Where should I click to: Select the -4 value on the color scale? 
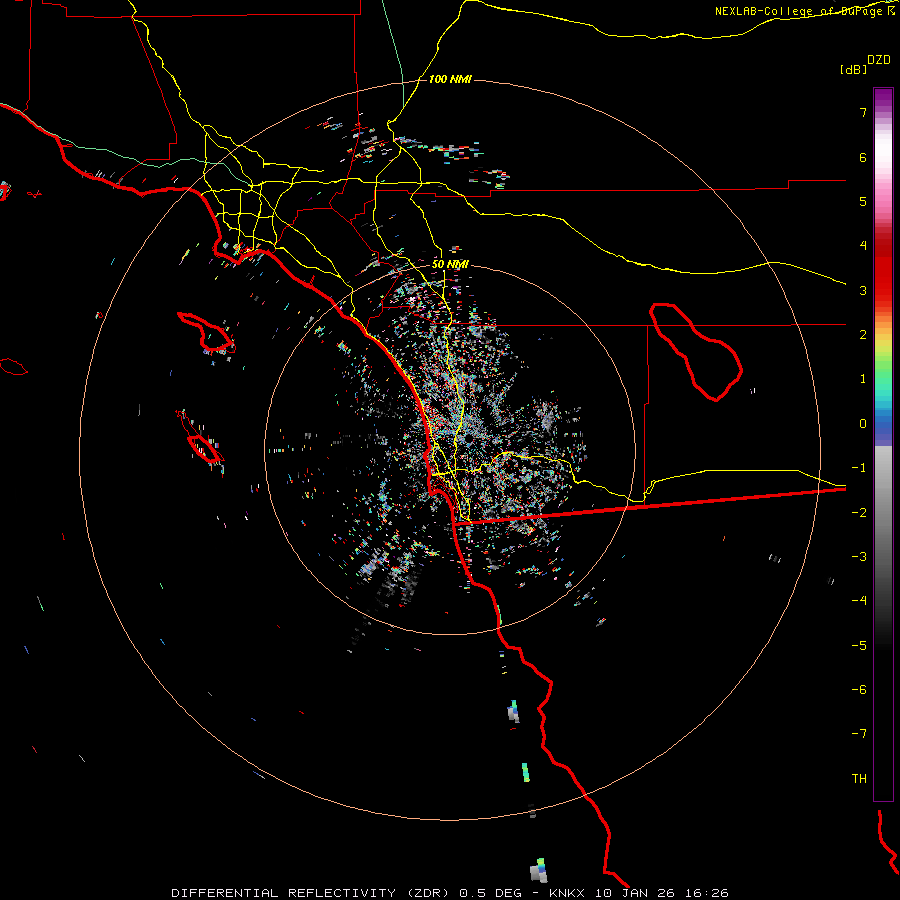pyautogui.click(x=859, y=600)
